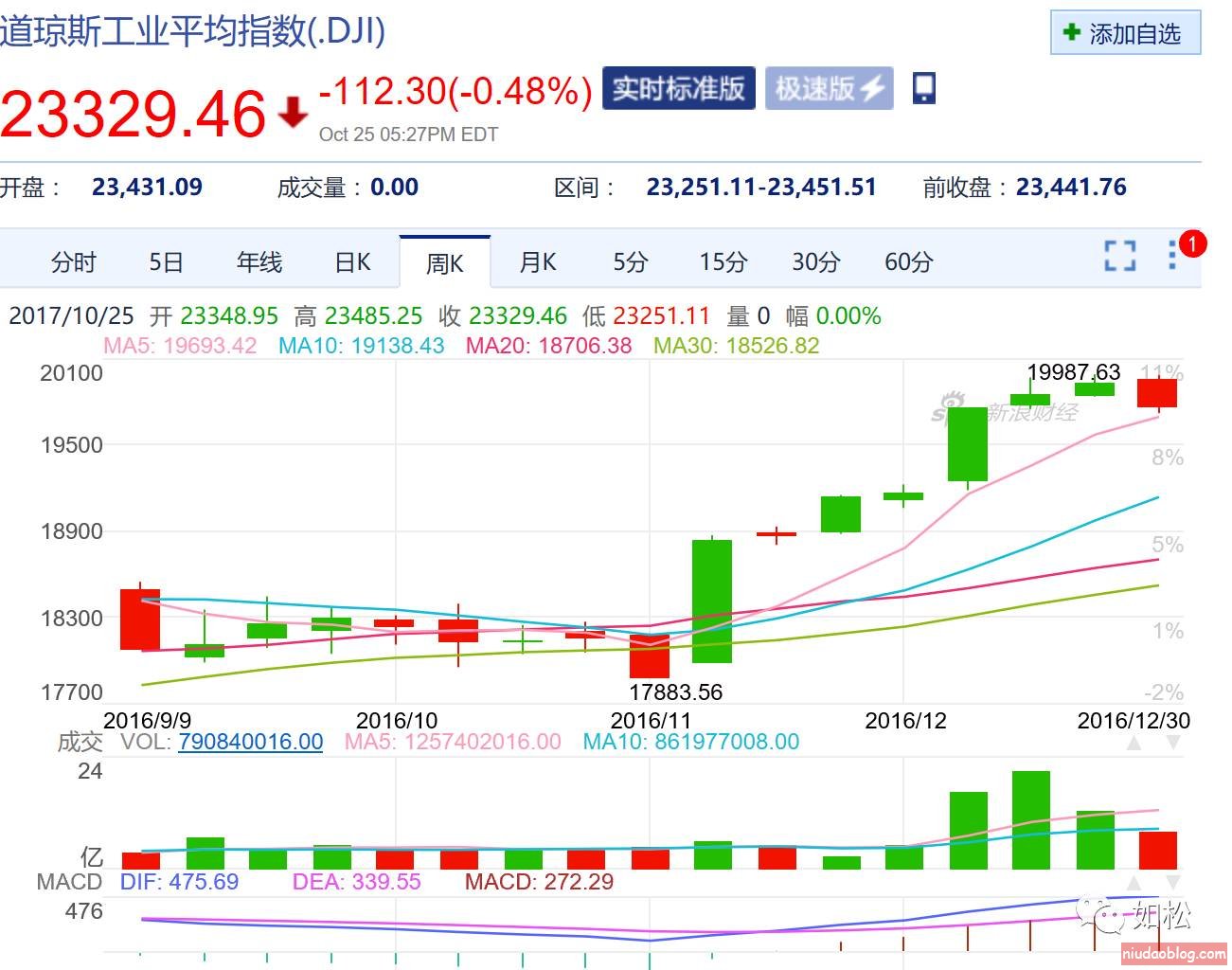Click the 区间 range 23,251.11-23,451.51
The image size is (1232, 970).
point(761,187)
